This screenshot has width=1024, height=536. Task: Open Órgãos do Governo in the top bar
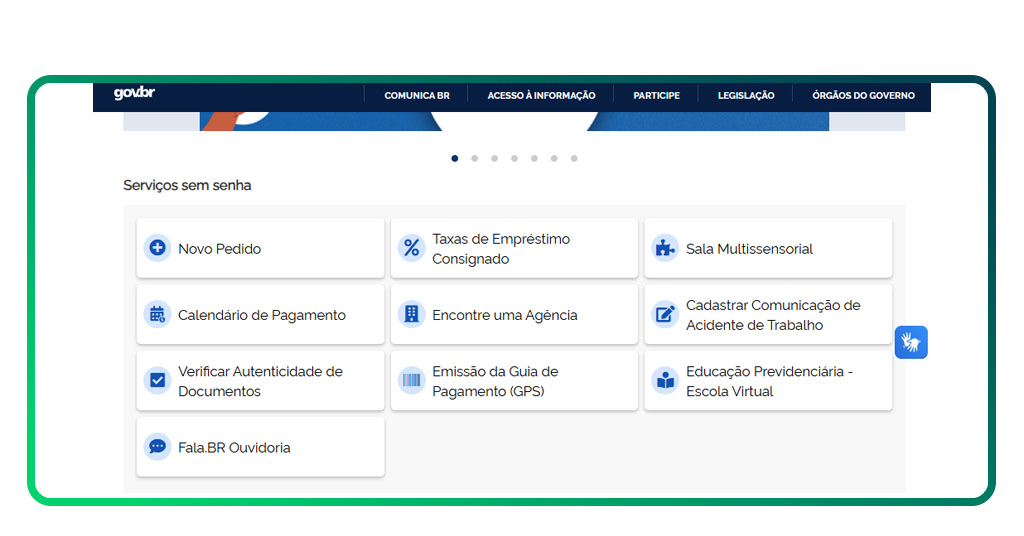(x=863, y=95)
